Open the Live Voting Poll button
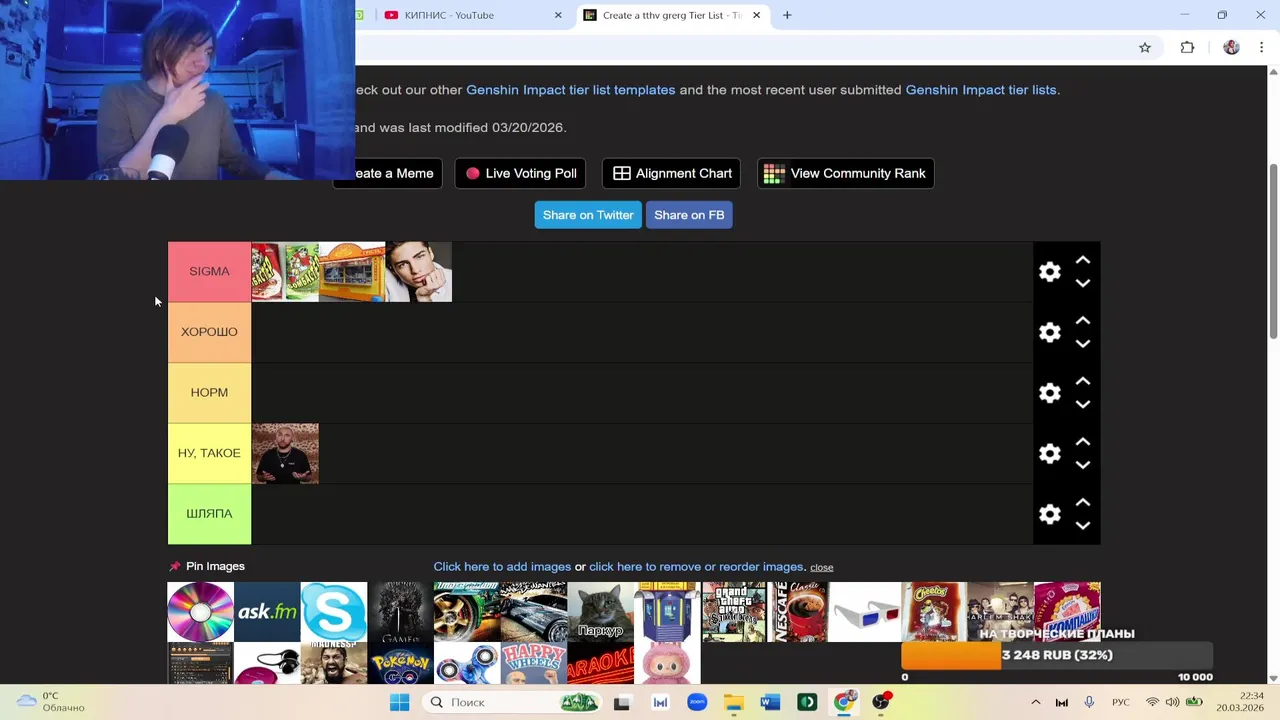The image size is (1280, 720). [x=521, y=173]
